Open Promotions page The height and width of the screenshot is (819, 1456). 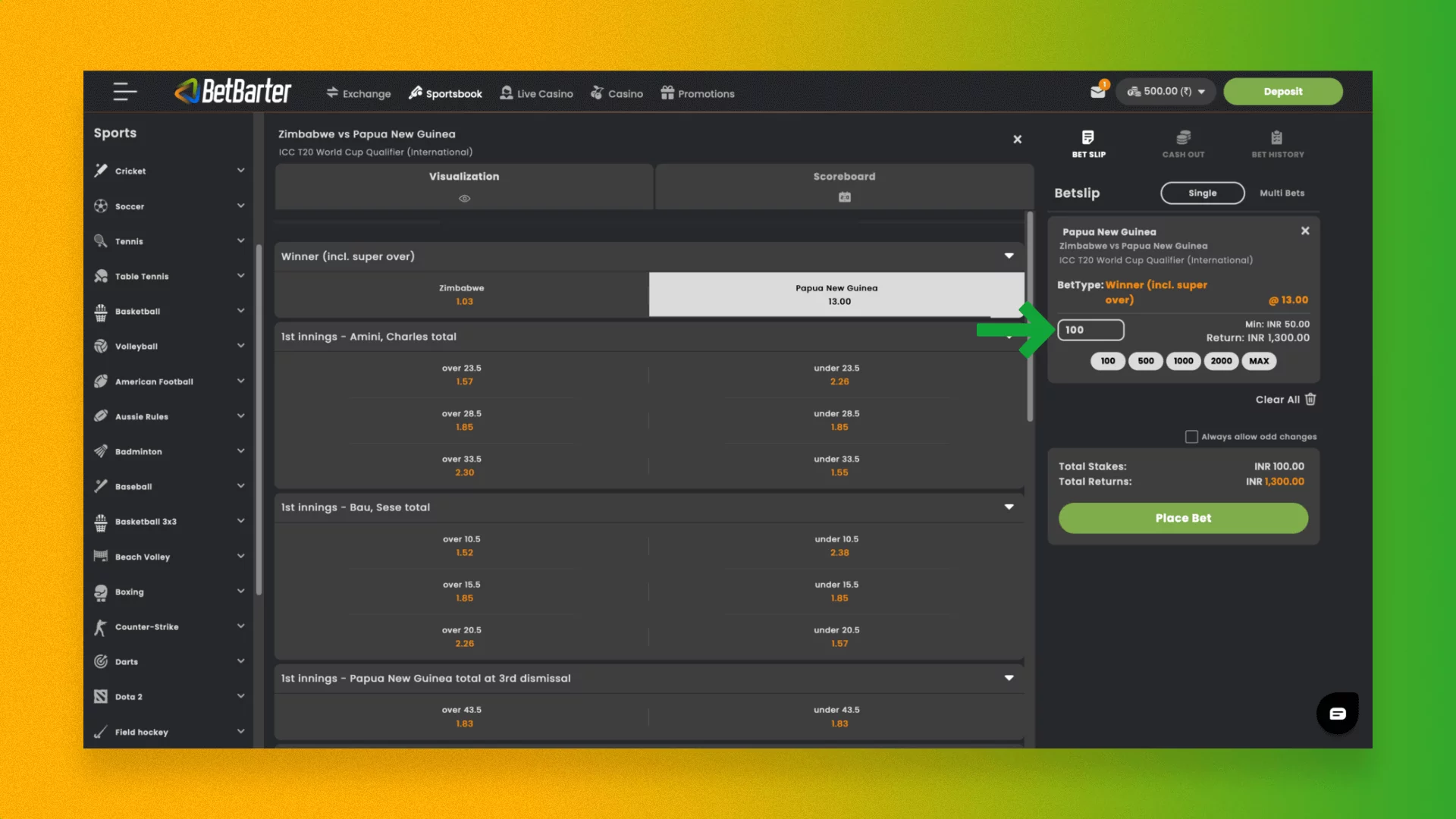click(x=697, y=93)
